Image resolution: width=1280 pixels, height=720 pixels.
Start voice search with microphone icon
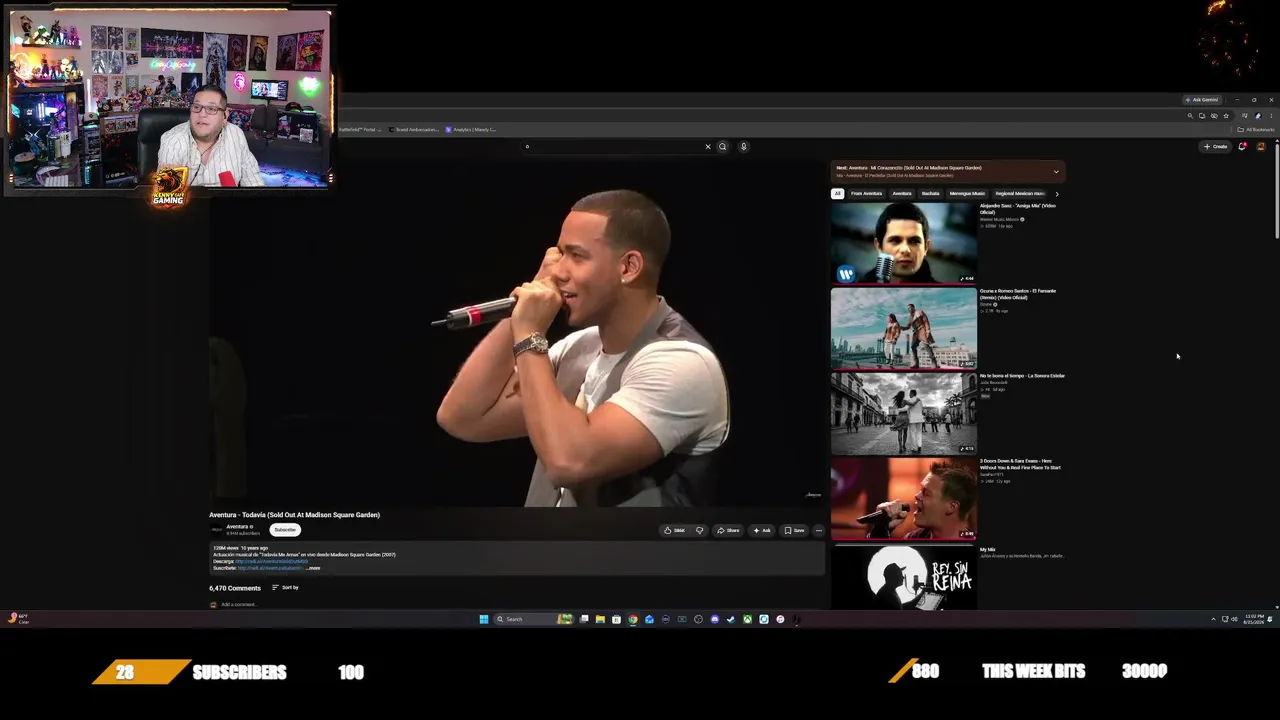click(x=743, y=147)
